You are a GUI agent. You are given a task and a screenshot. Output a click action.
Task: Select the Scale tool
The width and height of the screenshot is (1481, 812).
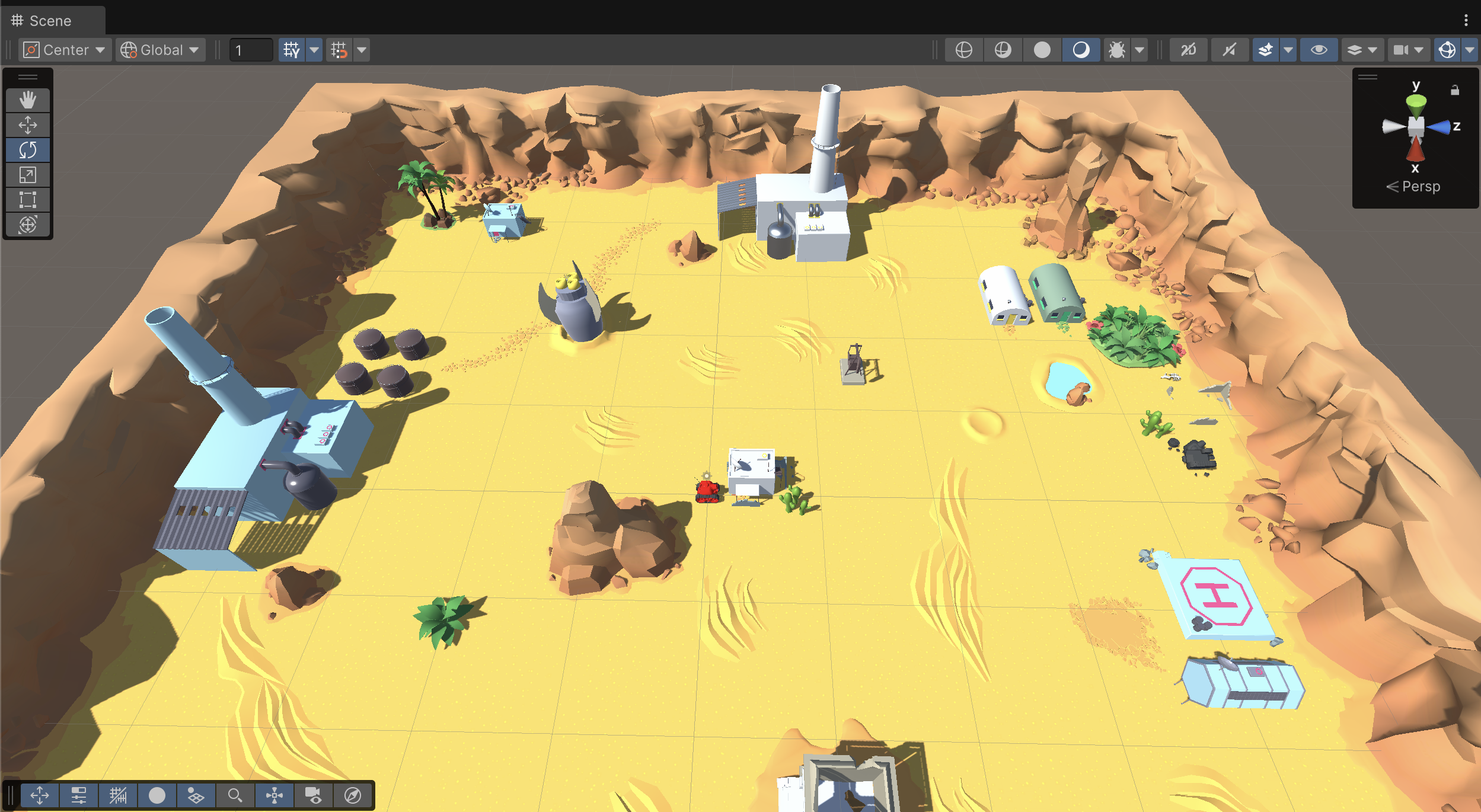pos(27,175)
